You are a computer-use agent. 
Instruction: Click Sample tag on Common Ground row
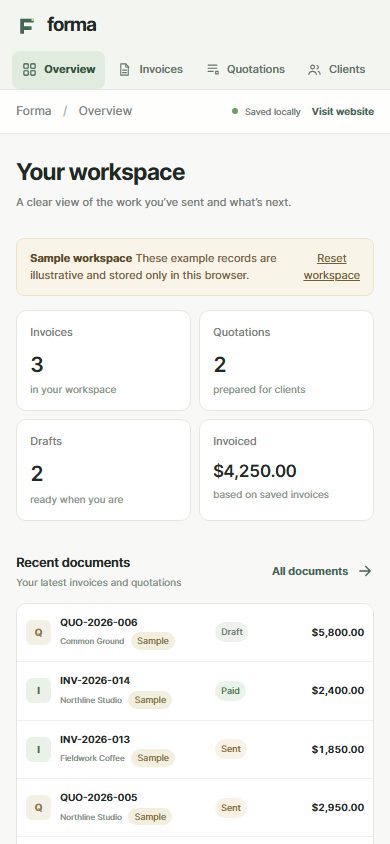[153, 641]
